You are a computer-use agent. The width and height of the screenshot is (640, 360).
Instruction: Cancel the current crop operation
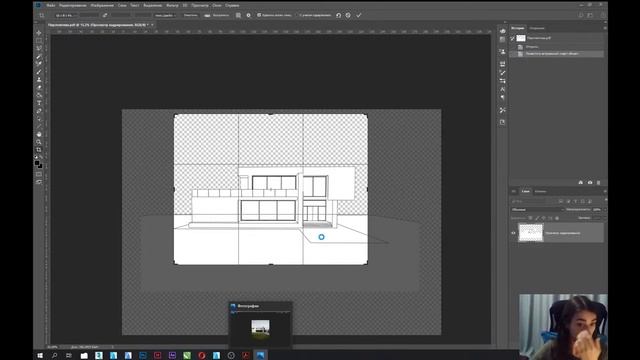point(348,15)
